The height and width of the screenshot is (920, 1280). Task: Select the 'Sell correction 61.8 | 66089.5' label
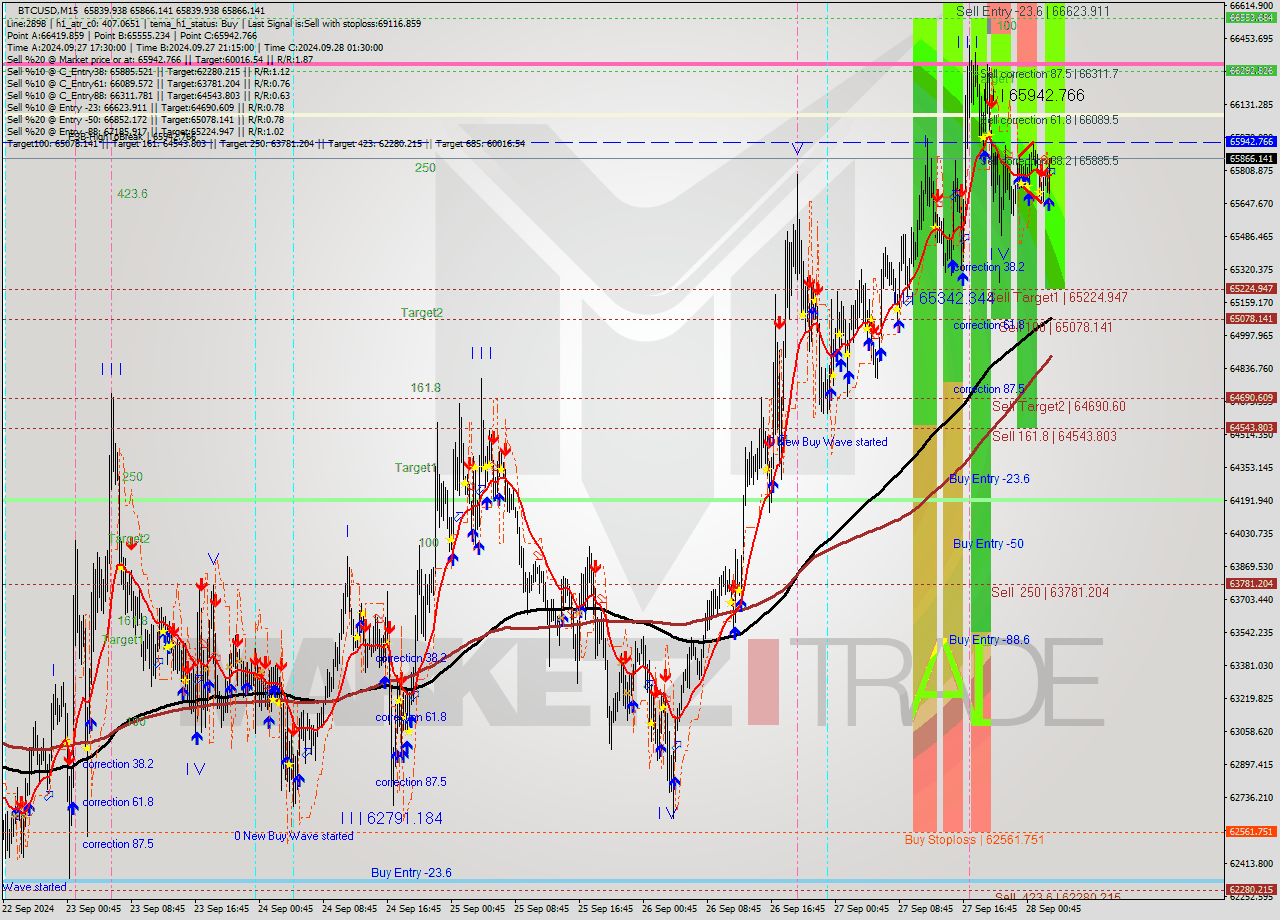click(x=1048, y=119)
